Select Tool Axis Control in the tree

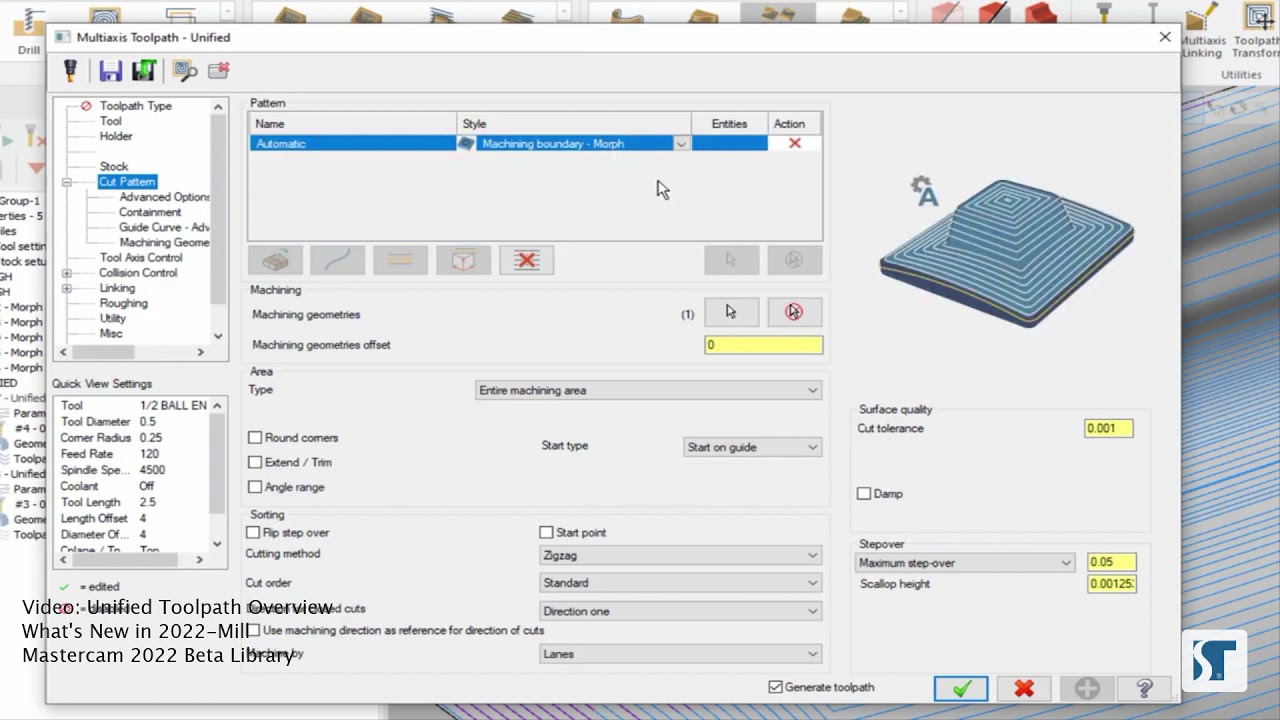pos(141,258)
